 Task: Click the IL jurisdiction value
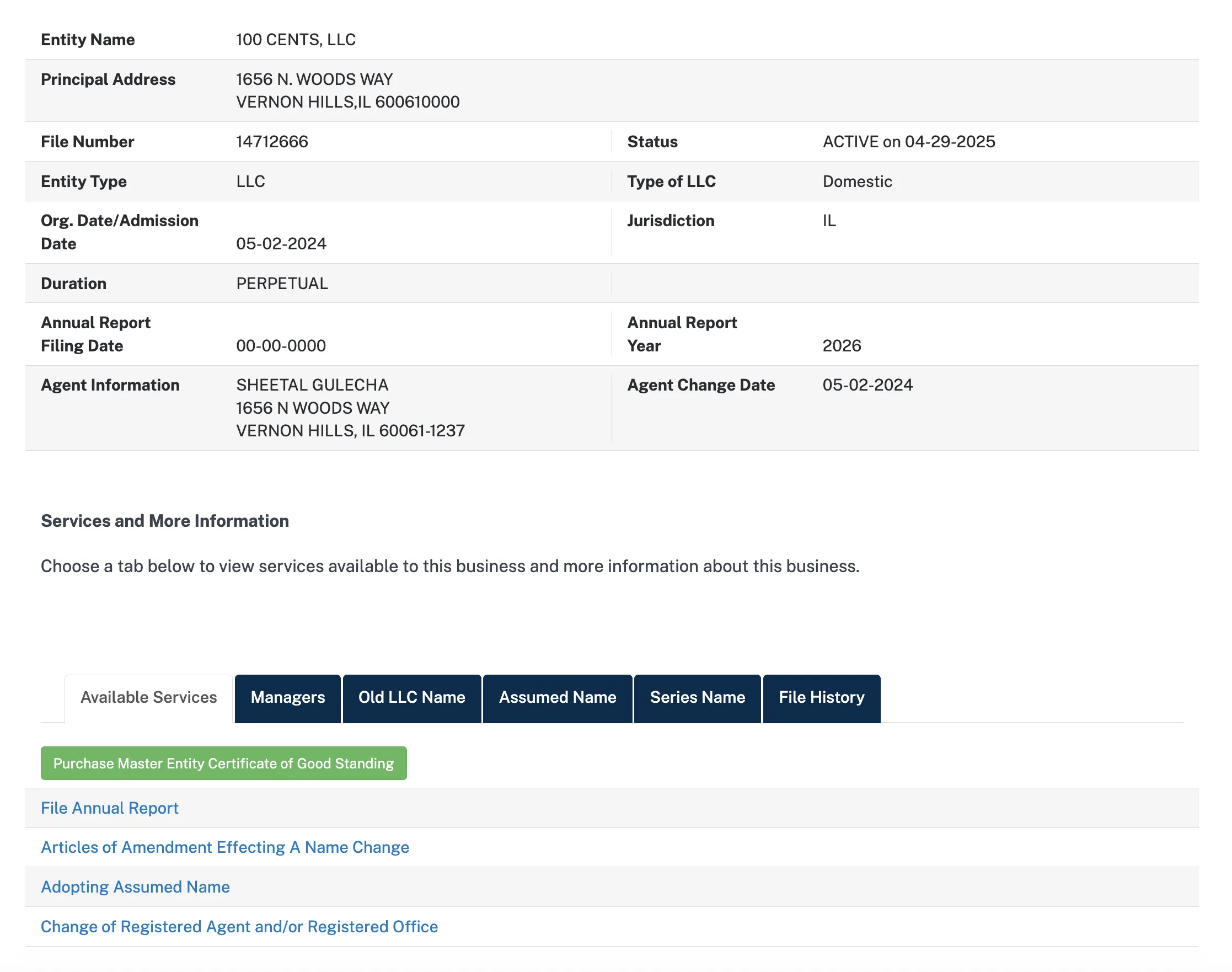click(x=829, y=221)
